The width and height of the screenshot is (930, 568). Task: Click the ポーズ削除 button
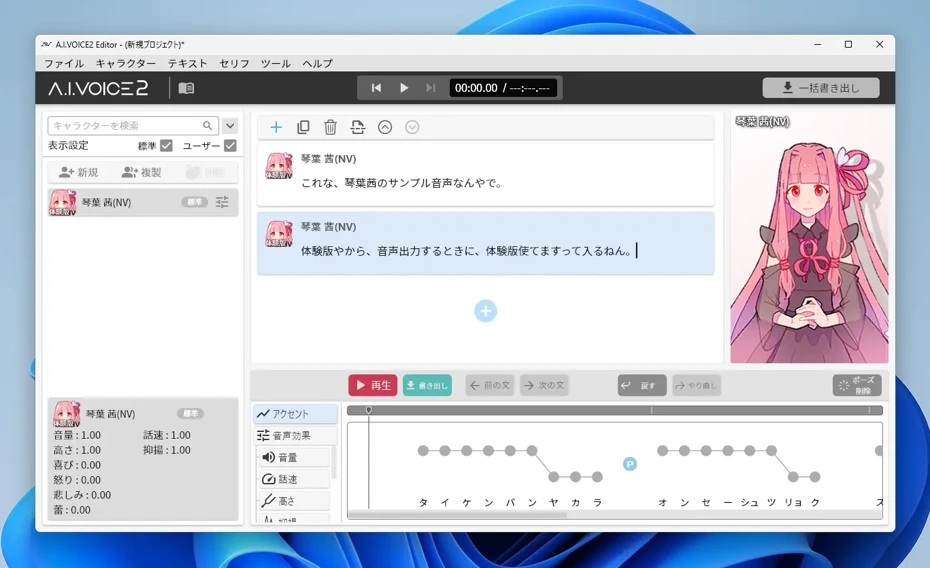pos(857,385)
